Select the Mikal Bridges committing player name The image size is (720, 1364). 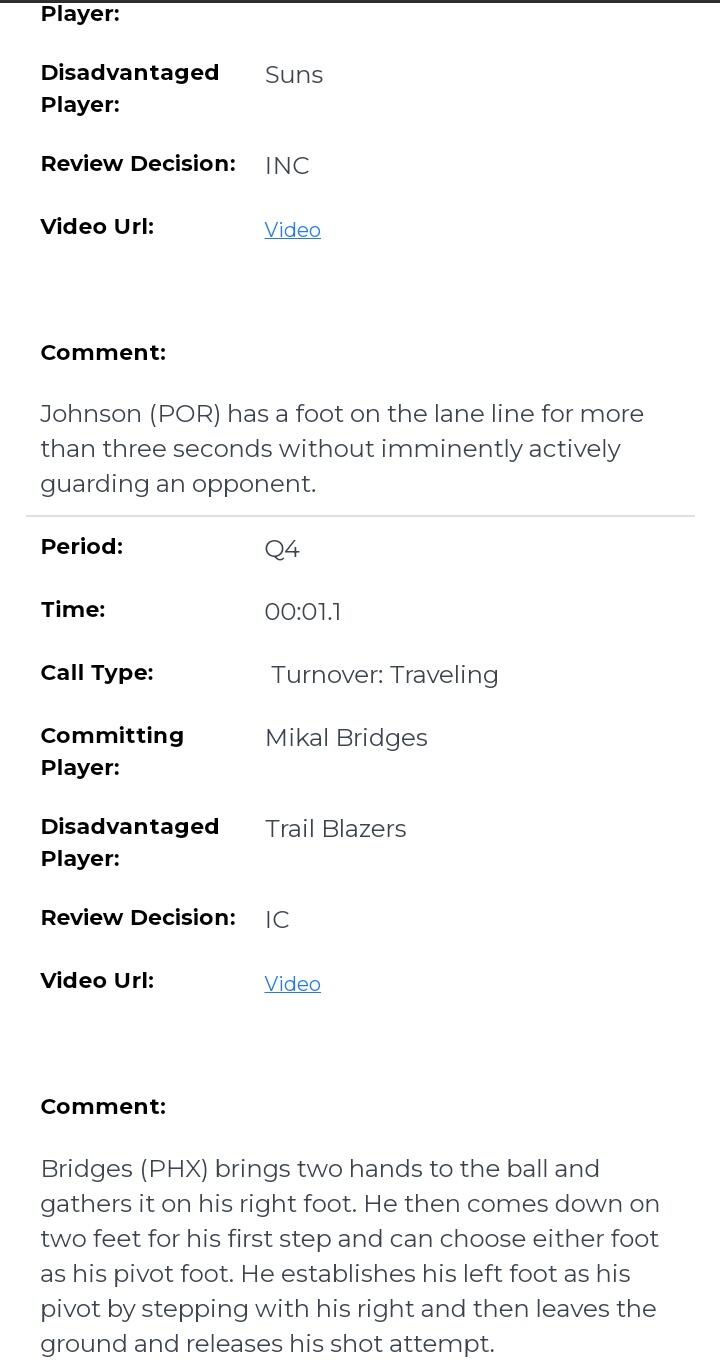pos(346,738)
